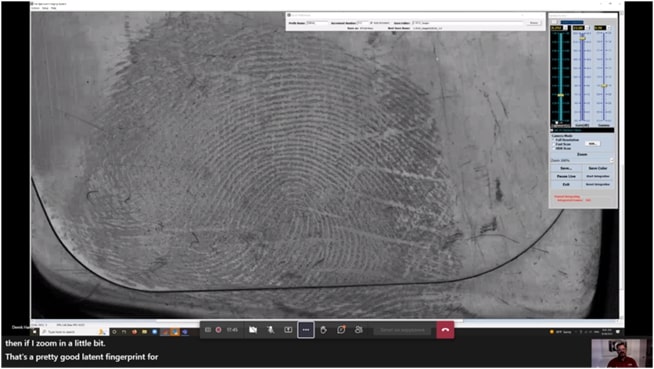Click the stepper arrows beside right slider value
Viewport: 654px width, 369px height.
click(609, 28)
